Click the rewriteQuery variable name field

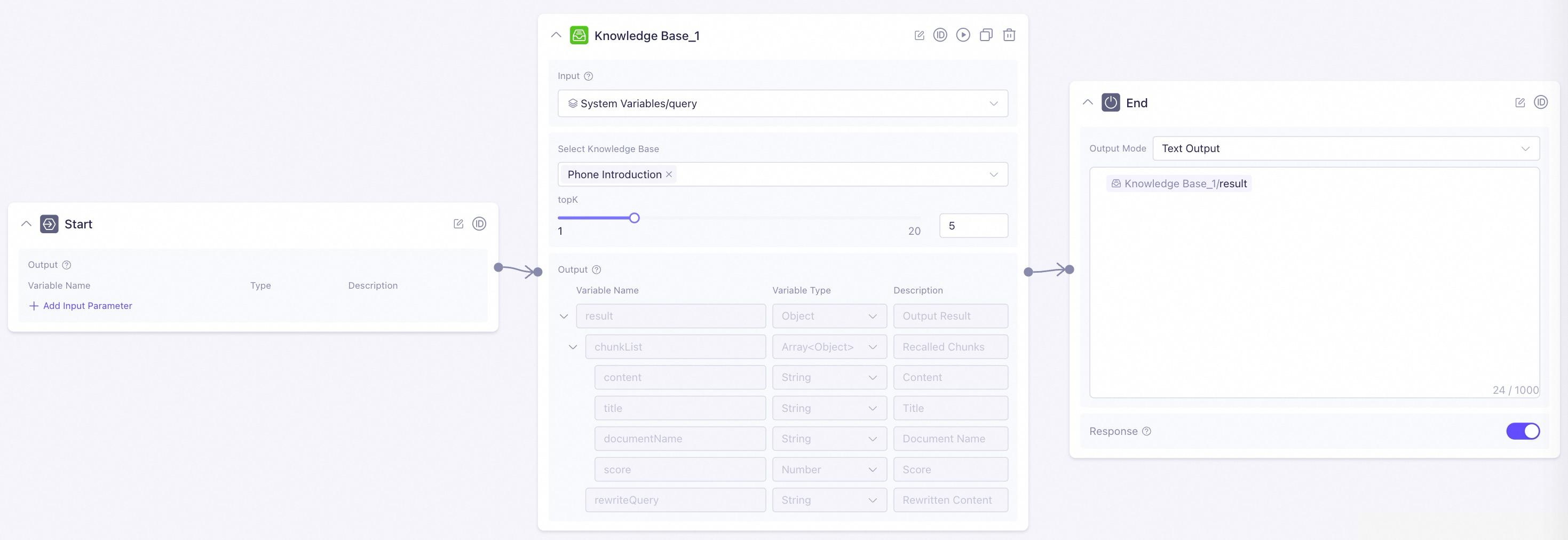pyautogui.click(x=676, y=500)
